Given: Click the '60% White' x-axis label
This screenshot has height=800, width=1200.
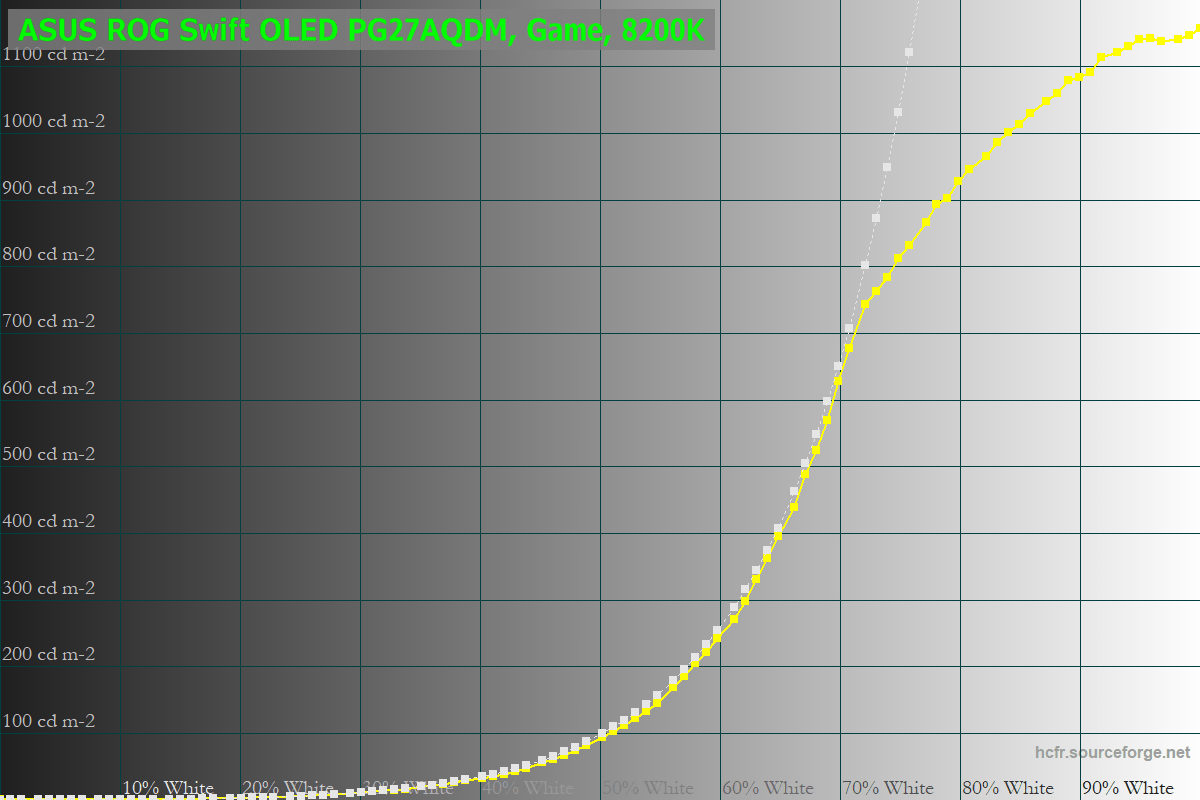Looking at the screenshot, I should pos(768,788).
